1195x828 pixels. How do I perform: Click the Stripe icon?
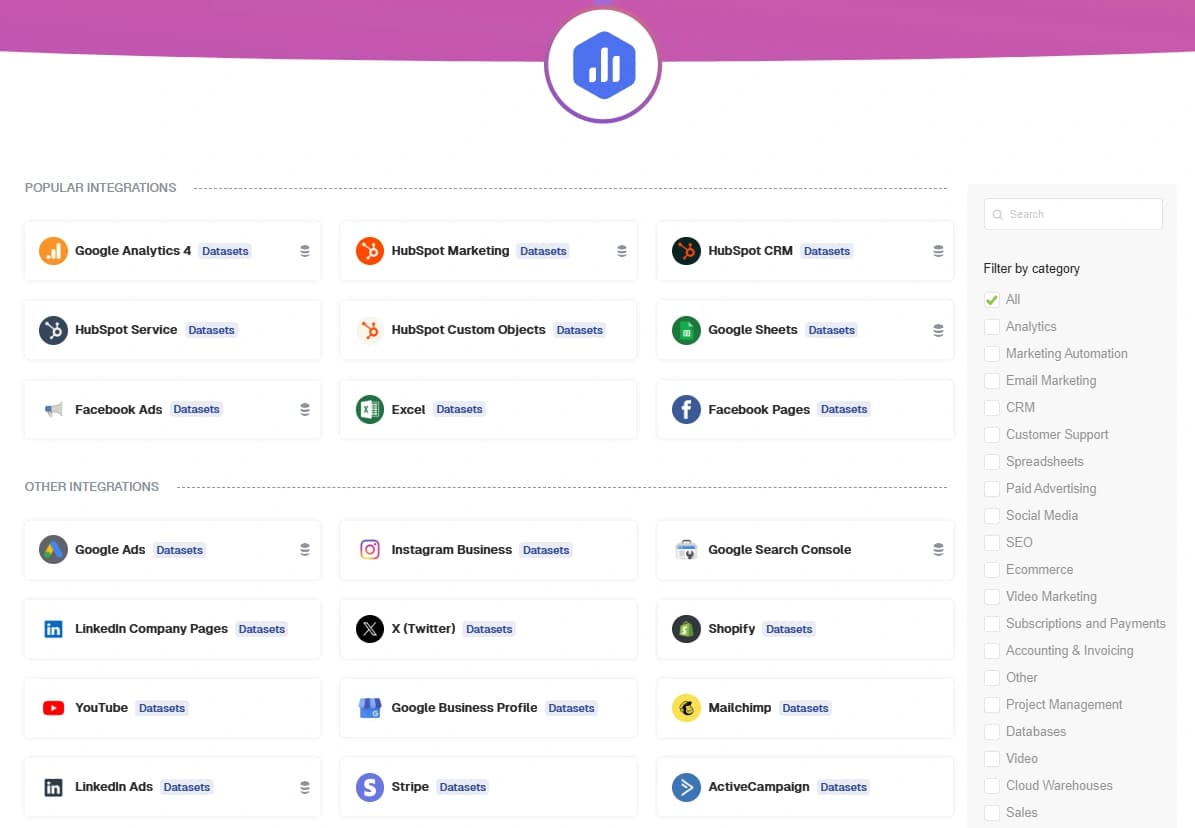(370, 788)
